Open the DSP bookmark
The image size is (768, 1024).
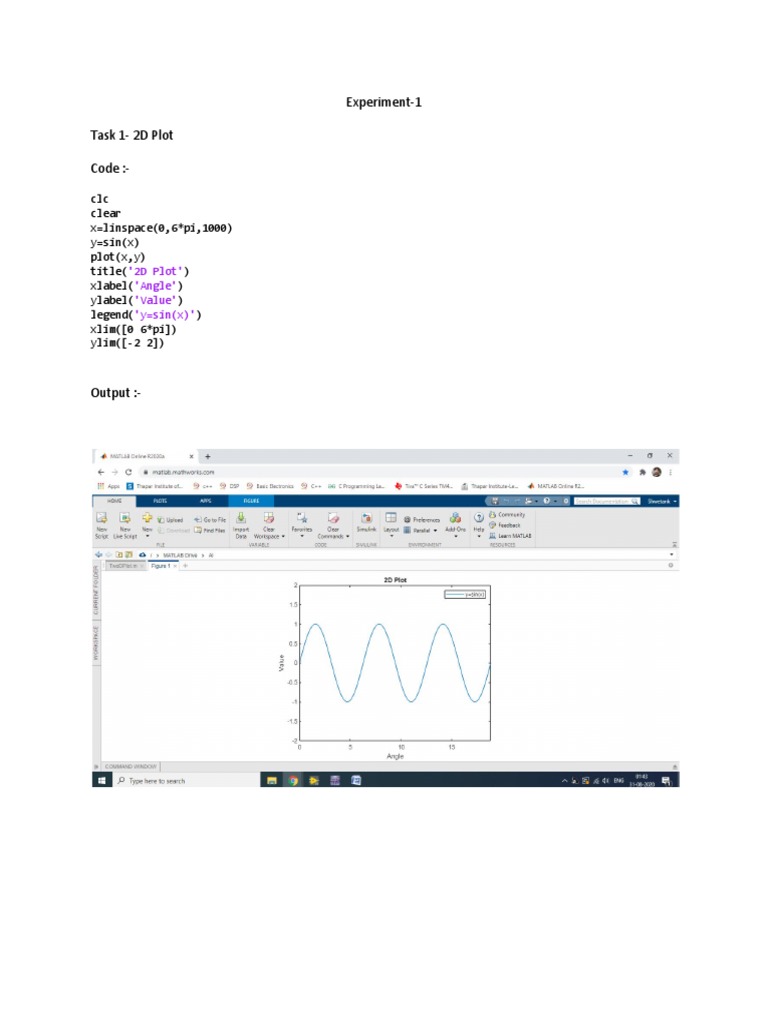click(230, 486)
